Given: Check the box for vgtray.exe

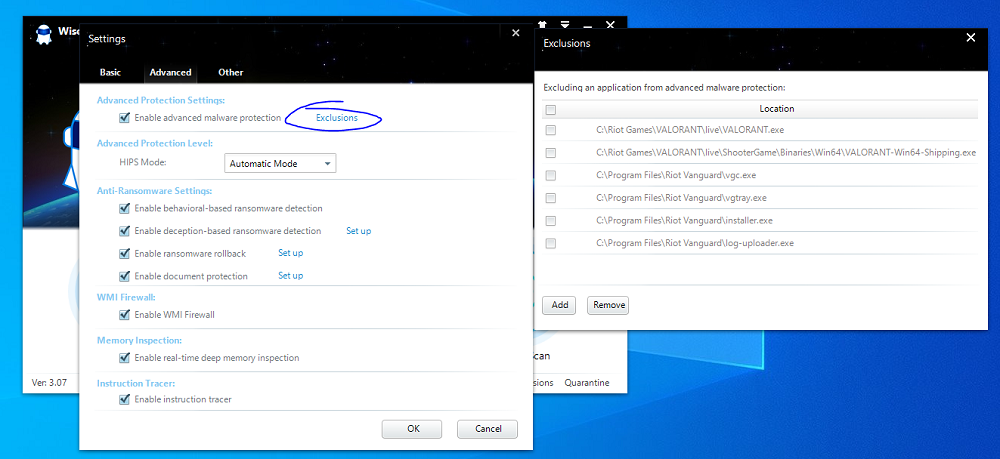Looking at the screenshot, I should (x=551, y=198).
